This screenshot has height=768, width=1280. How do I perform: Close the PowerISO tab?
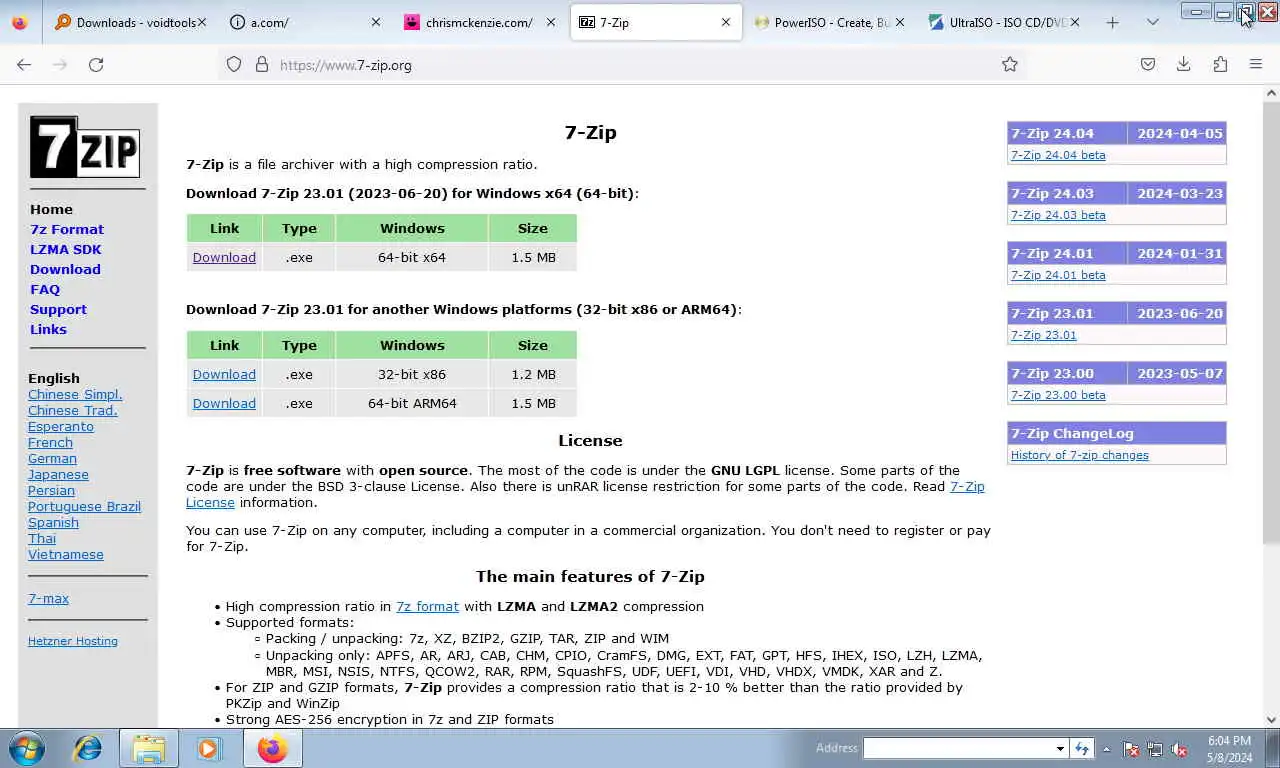[900, 22]
